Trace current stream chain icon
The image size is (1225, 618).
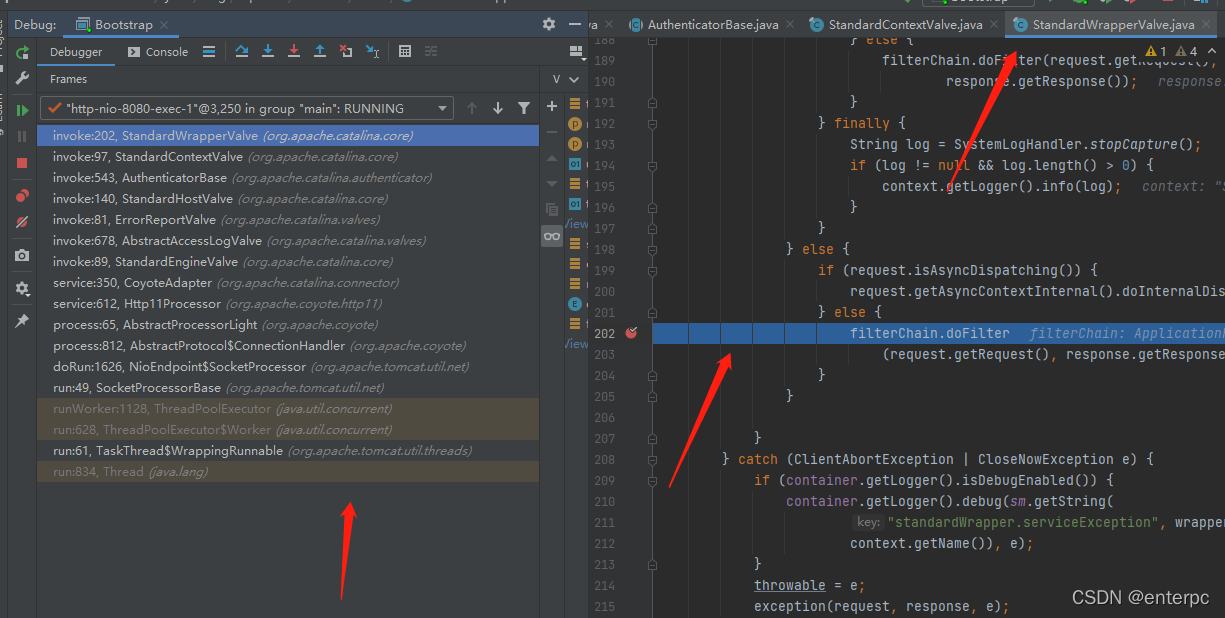coord(431,52)
